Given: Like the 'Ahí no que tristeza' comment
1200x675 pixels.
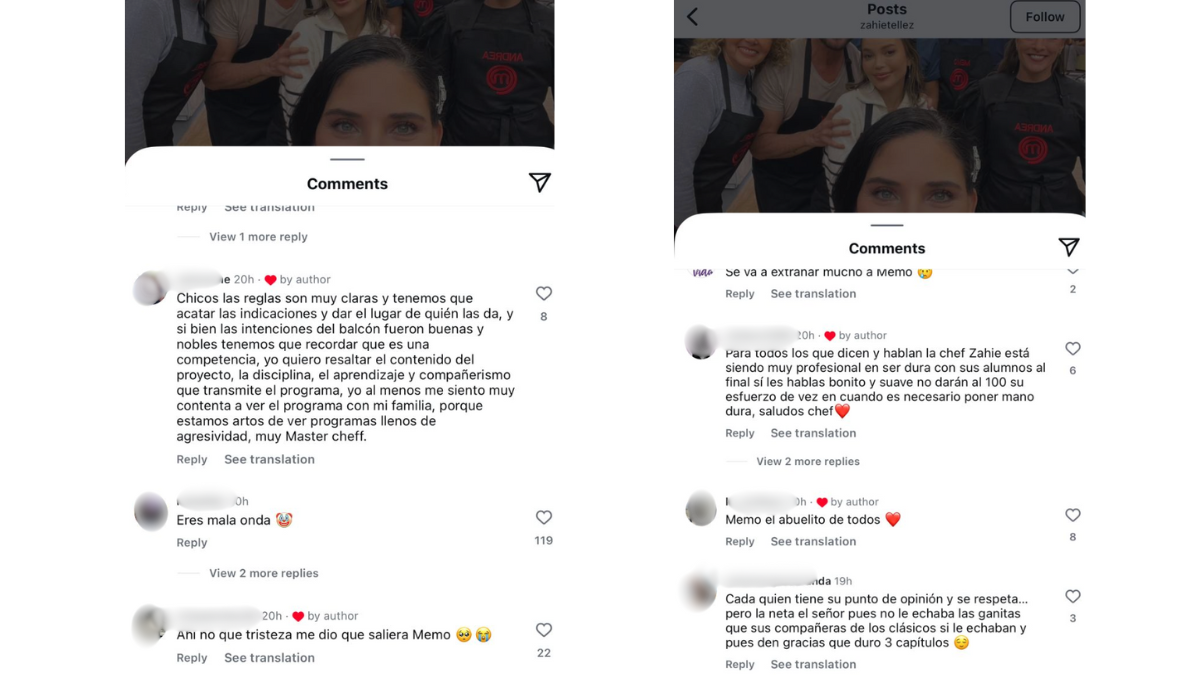Looking at the screenshot, I should pyautogui.click(x=544, y=630).
